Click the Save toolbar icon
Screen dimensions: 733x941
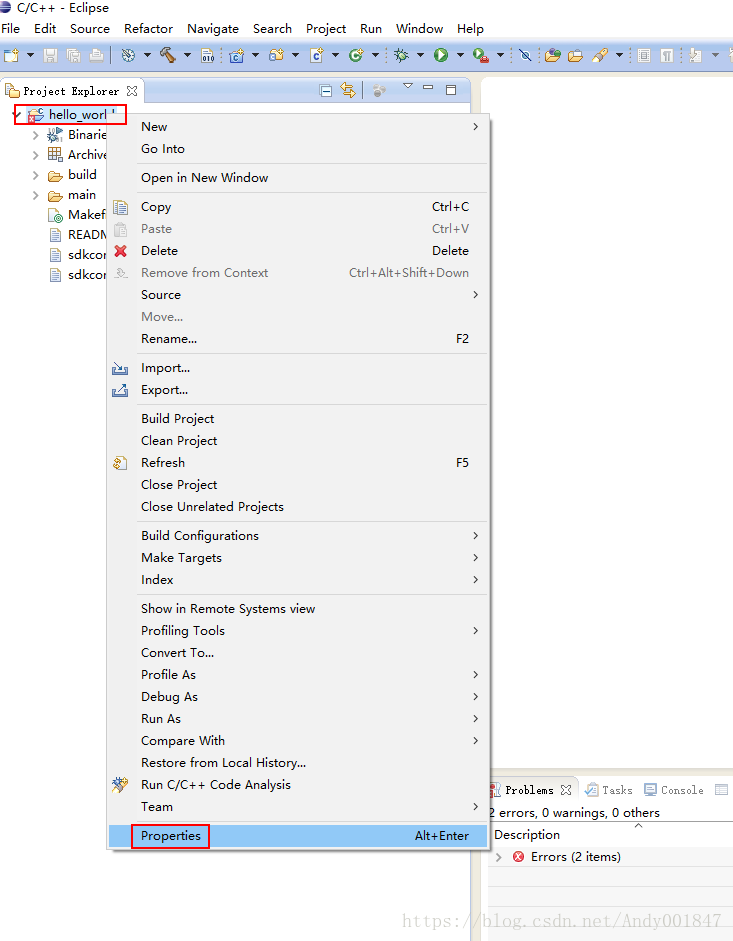[50, 56]
